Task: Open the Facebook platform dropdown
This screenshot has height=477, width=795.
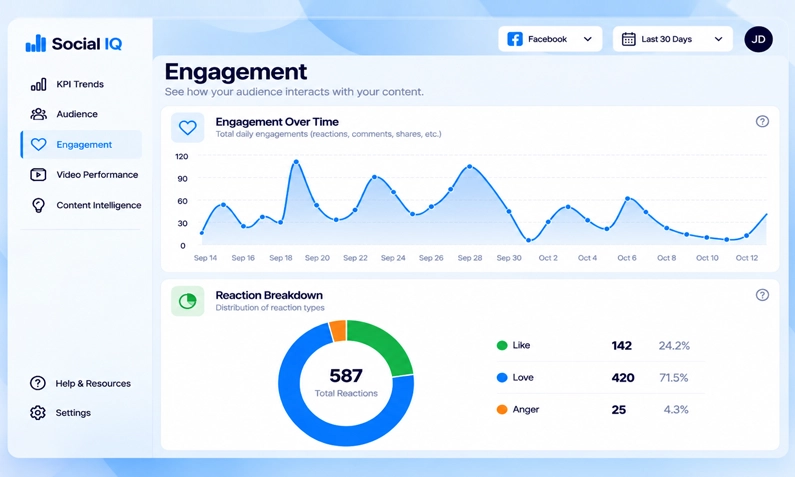Action: click(x=550, y=39)
